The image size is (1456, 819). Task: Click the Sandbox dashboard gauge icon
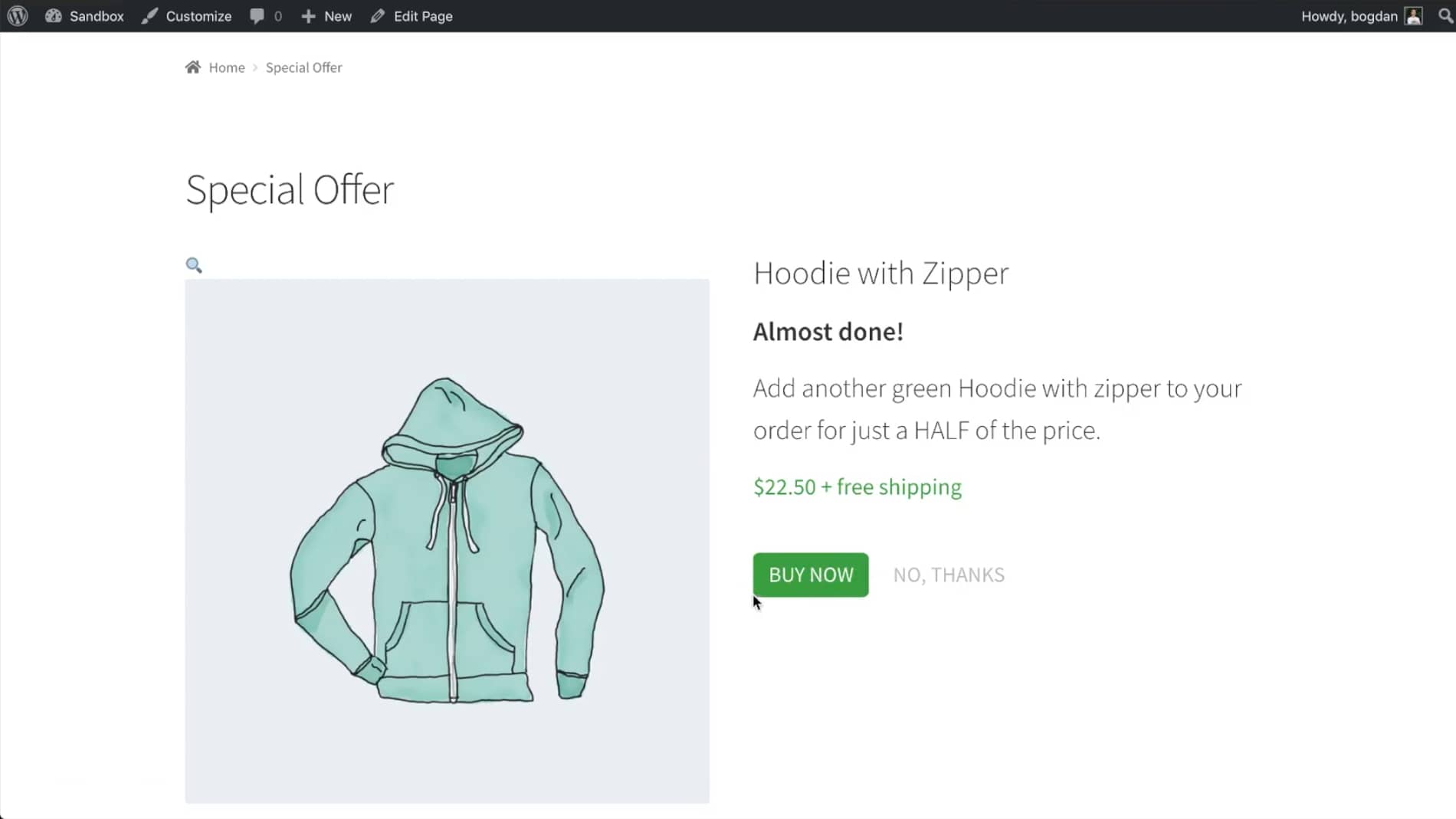tap(53, 16)
